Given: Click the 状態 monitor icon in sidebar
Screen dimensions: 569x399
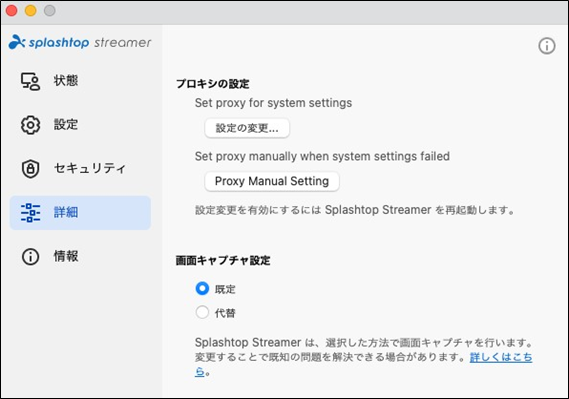Looking at the screenshot, I should tap(30, 81).
